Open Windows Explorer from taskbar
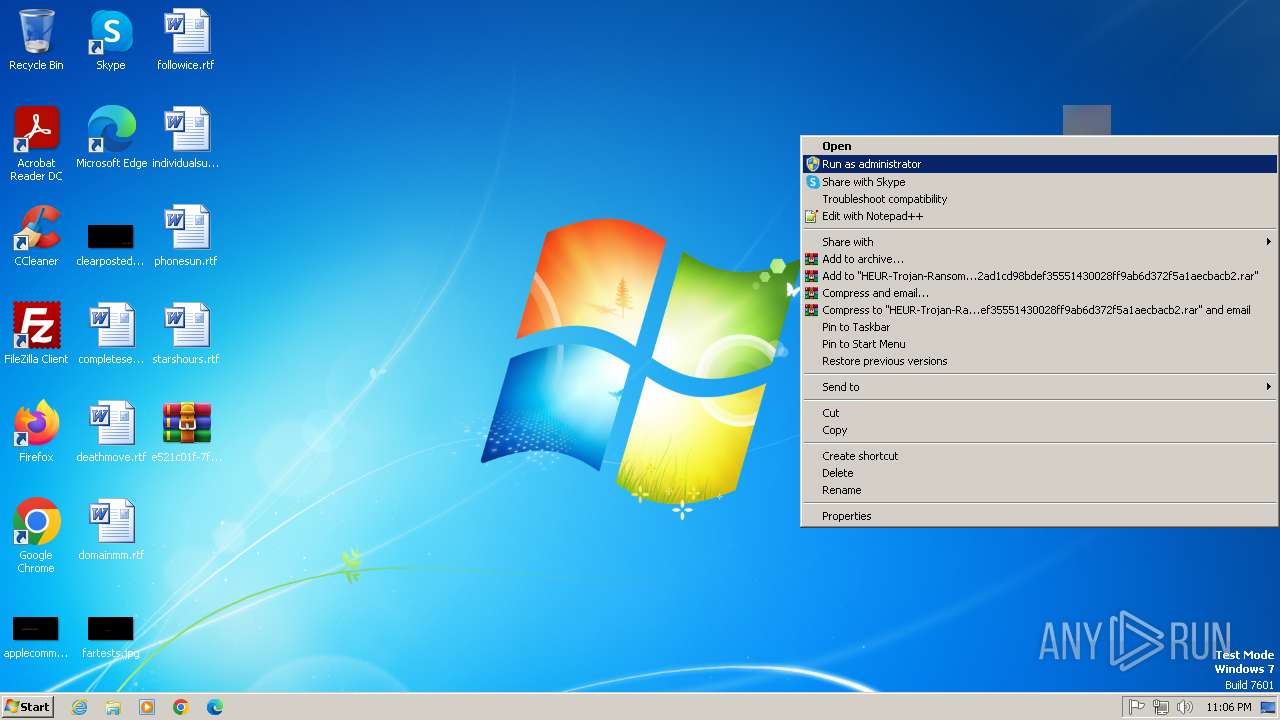 (113, 707)
